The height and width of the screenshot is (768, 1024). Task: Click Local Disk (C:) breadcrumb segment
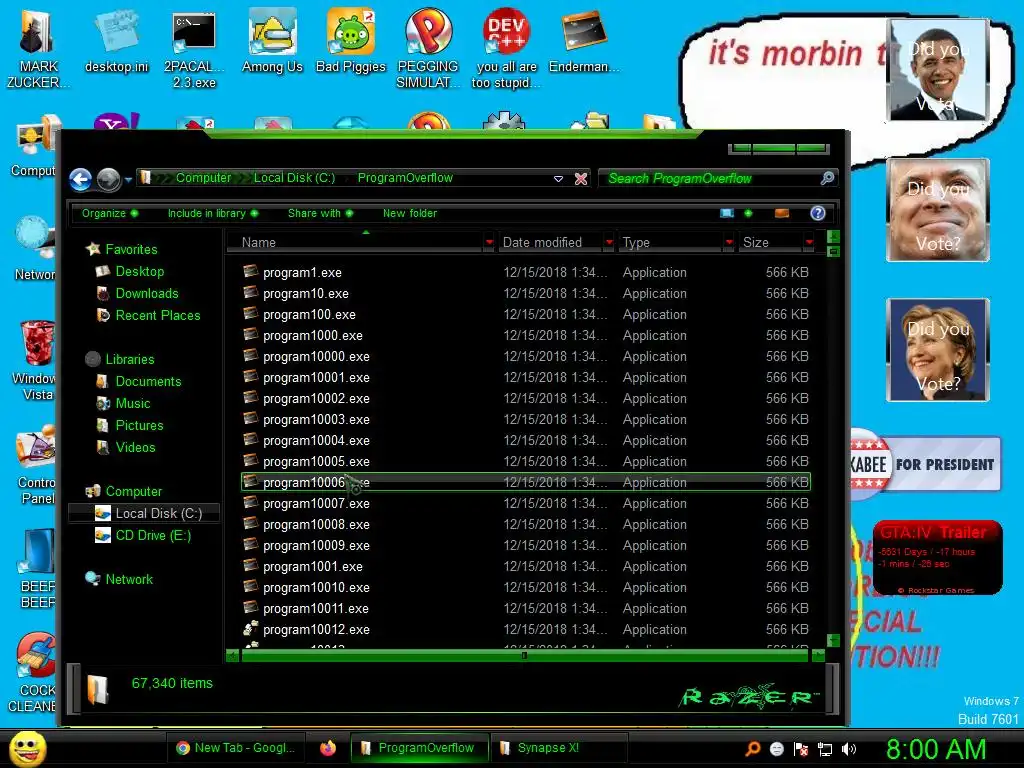(x=294, y=178)
